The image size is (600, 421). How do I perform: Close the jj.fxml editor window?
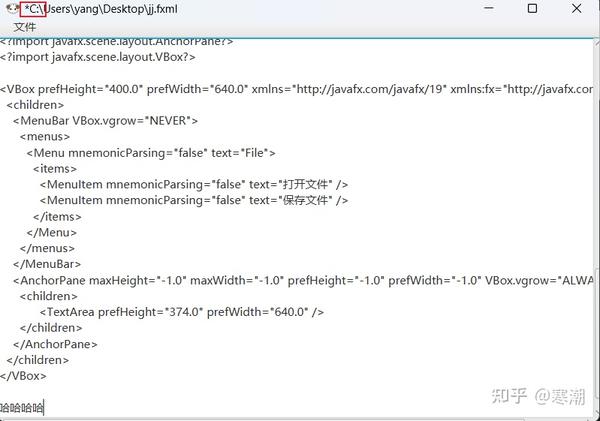tap(577, 8)
